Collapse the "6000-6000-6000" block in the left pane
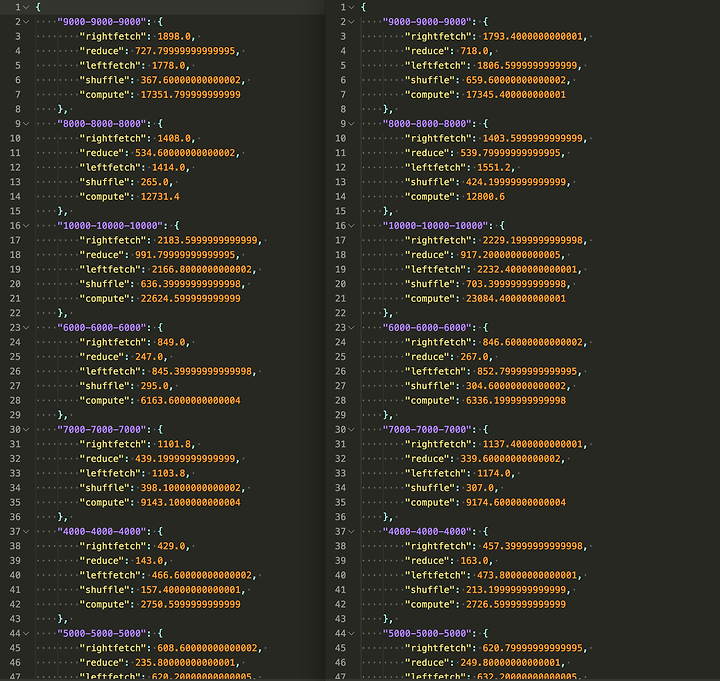 point(26,327)
